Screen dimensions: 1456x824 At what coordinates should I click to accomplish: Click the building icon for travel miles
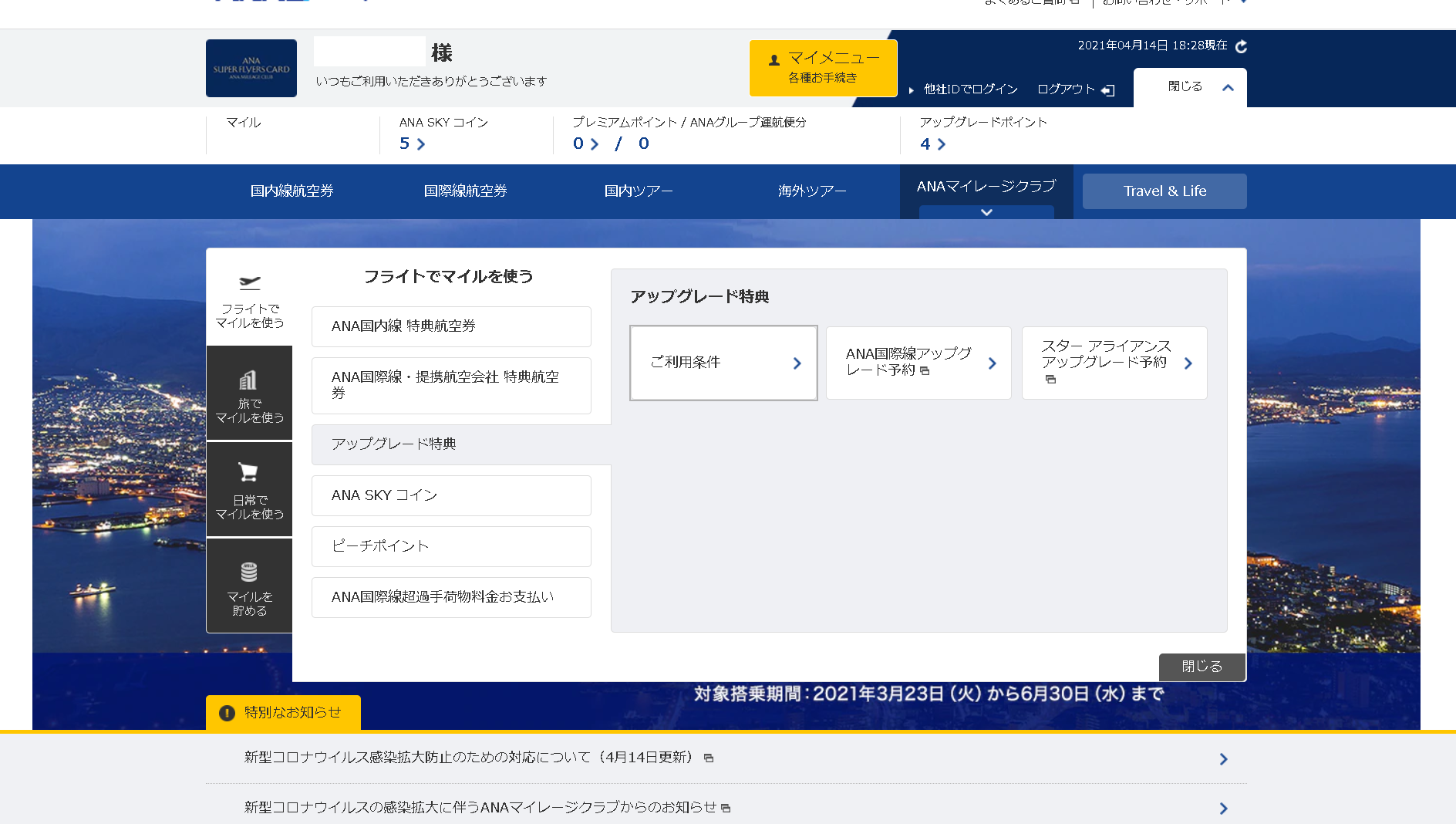248,380
